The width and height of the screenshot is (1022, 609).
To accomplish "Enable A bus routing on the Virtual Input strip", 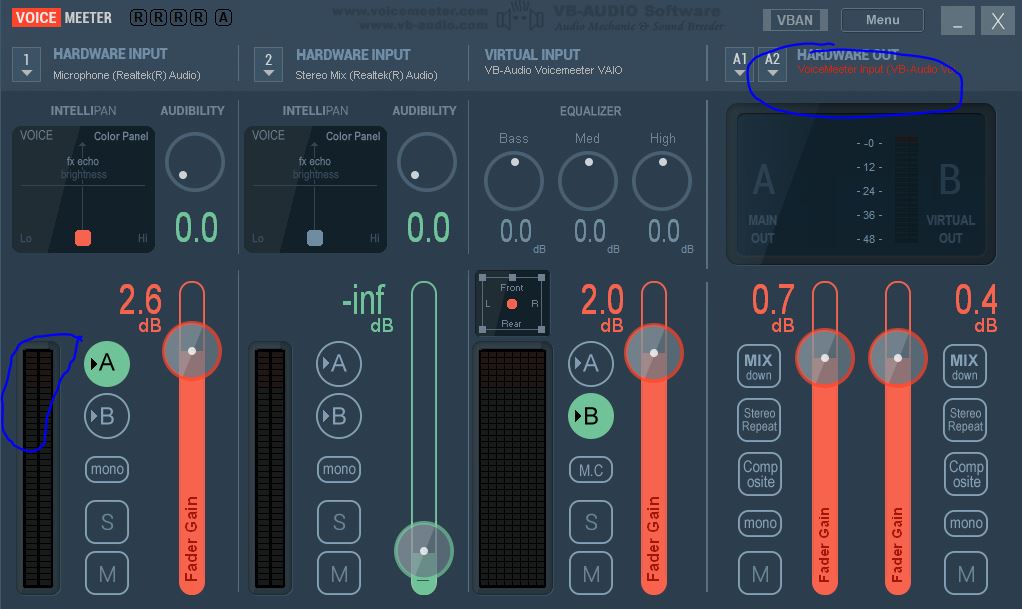I will (x=591, y=363).
